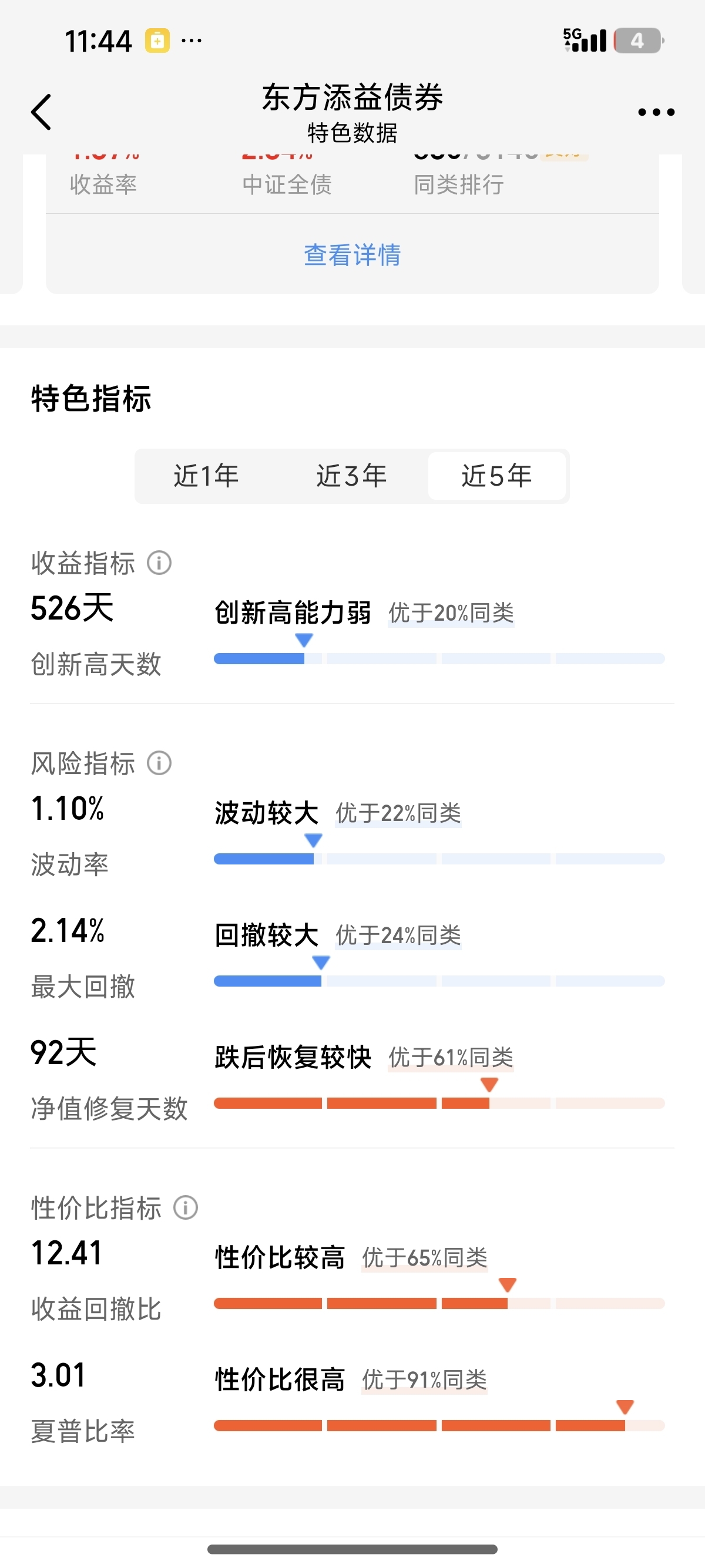Screen dimensions: 705x1568
Task: Tap the 波动率 blue progress bar
Action: pyautogui.click(x=439, y=859)
